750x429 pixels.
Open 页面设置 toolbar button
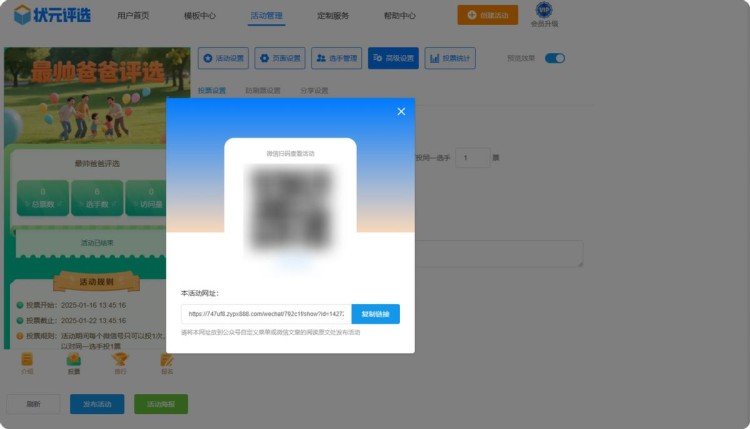(x=280, y=58)
